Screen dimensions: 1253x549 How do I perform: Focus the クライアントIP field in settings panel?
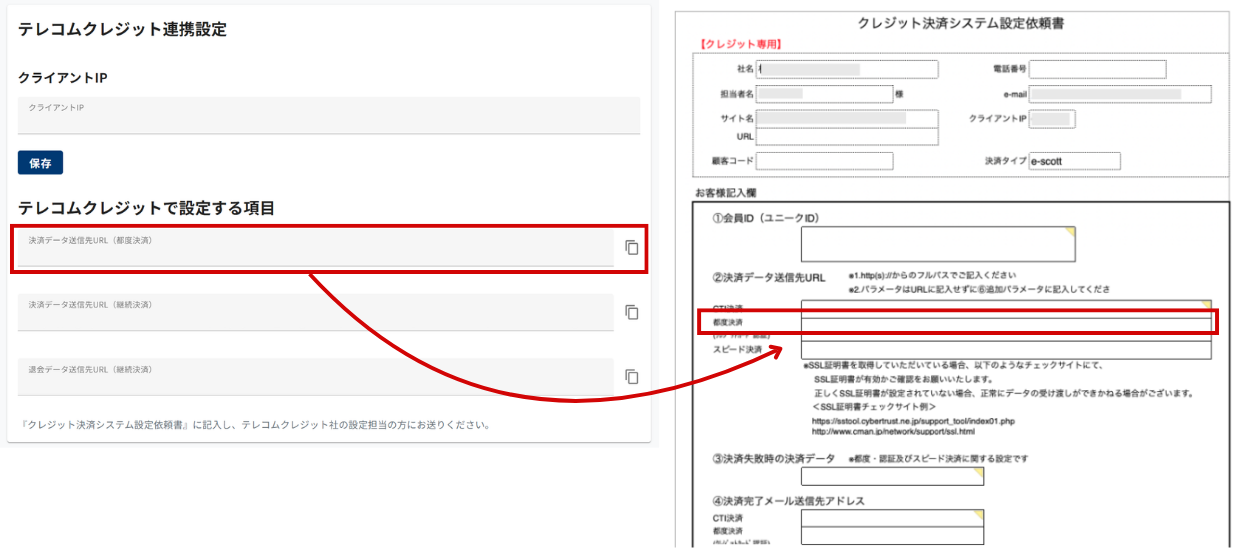(328, 118)
